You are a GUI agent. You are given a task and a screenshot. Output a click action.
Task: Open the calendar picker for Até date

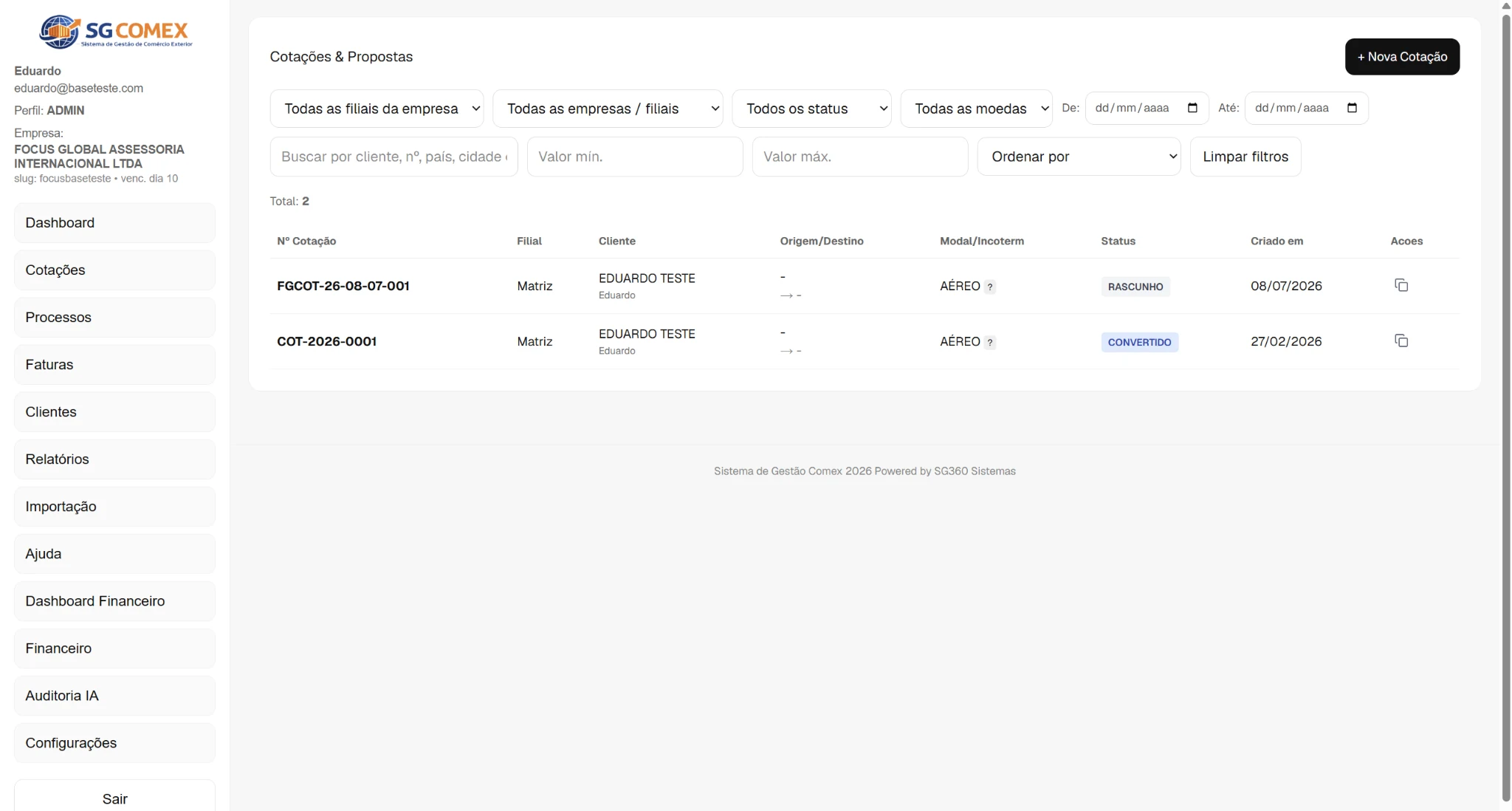tap(1352, 108)
